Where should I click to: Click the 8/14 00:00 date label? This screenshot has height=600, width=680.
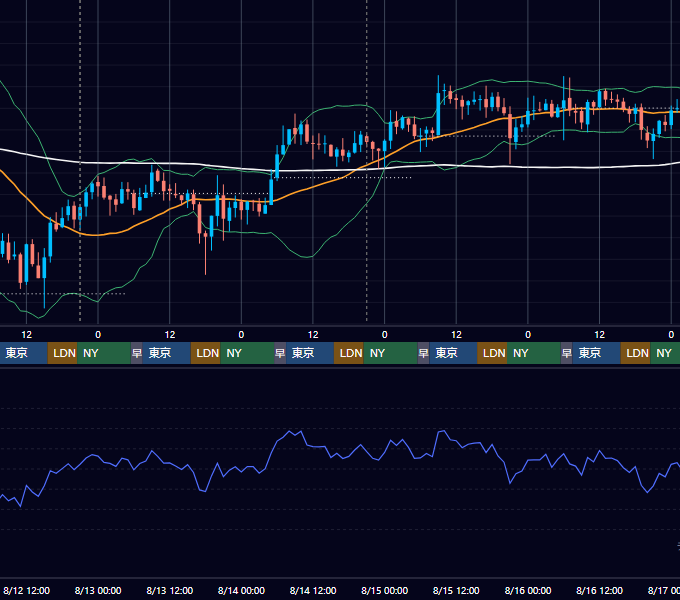click(241, 590)
